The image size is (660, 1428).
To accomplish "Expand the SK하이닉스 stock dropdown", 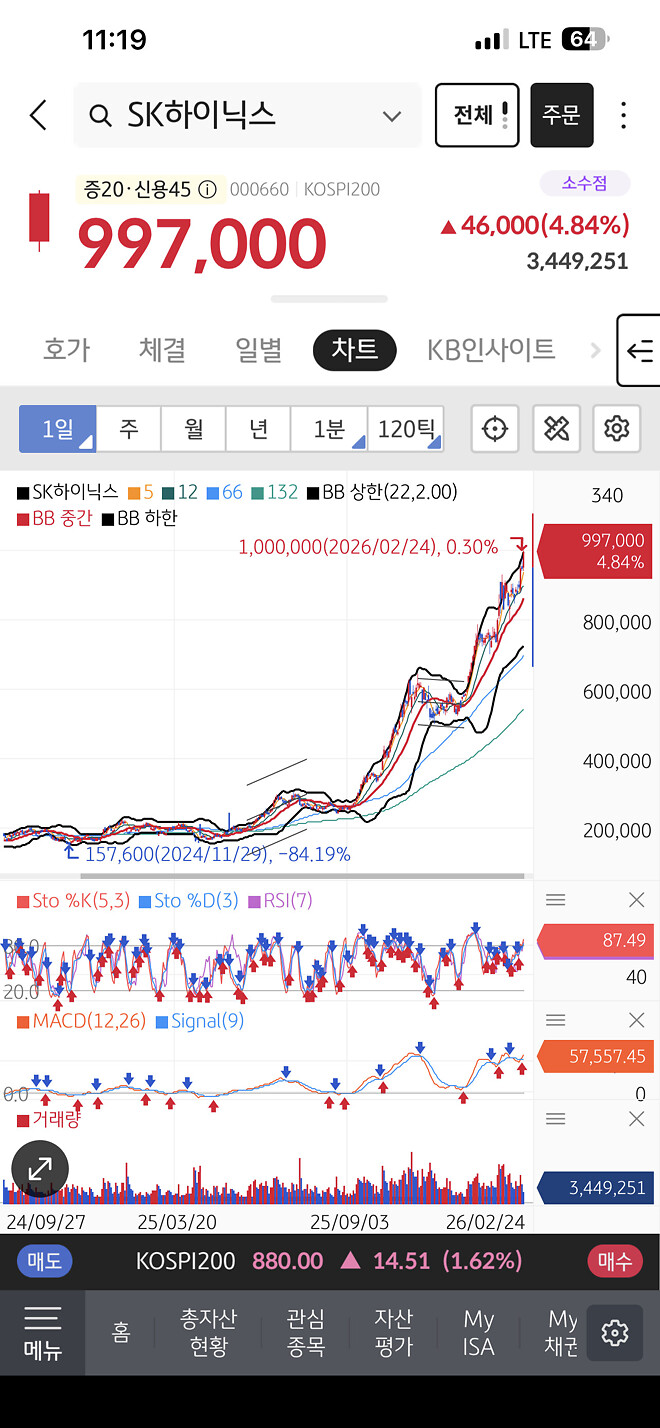I will point(392,116).
